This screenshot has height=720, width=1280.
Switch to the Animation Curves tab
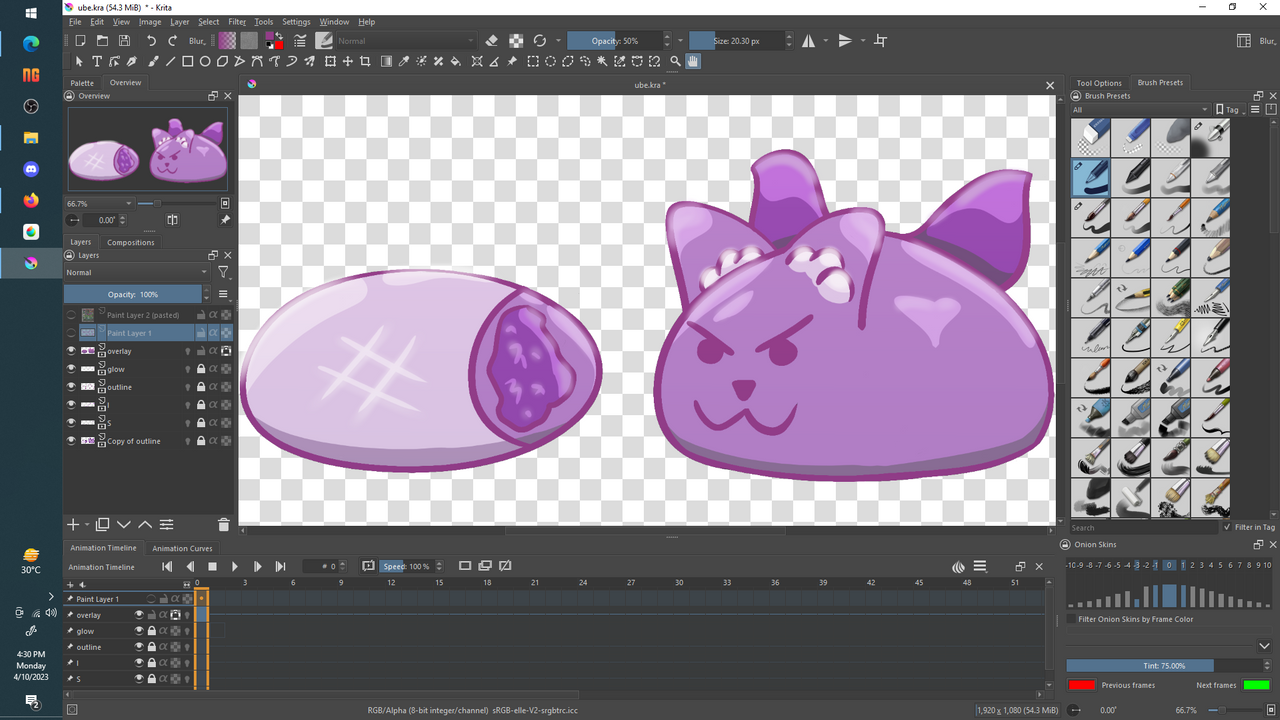pyautogui.click(x=182, y=548)
